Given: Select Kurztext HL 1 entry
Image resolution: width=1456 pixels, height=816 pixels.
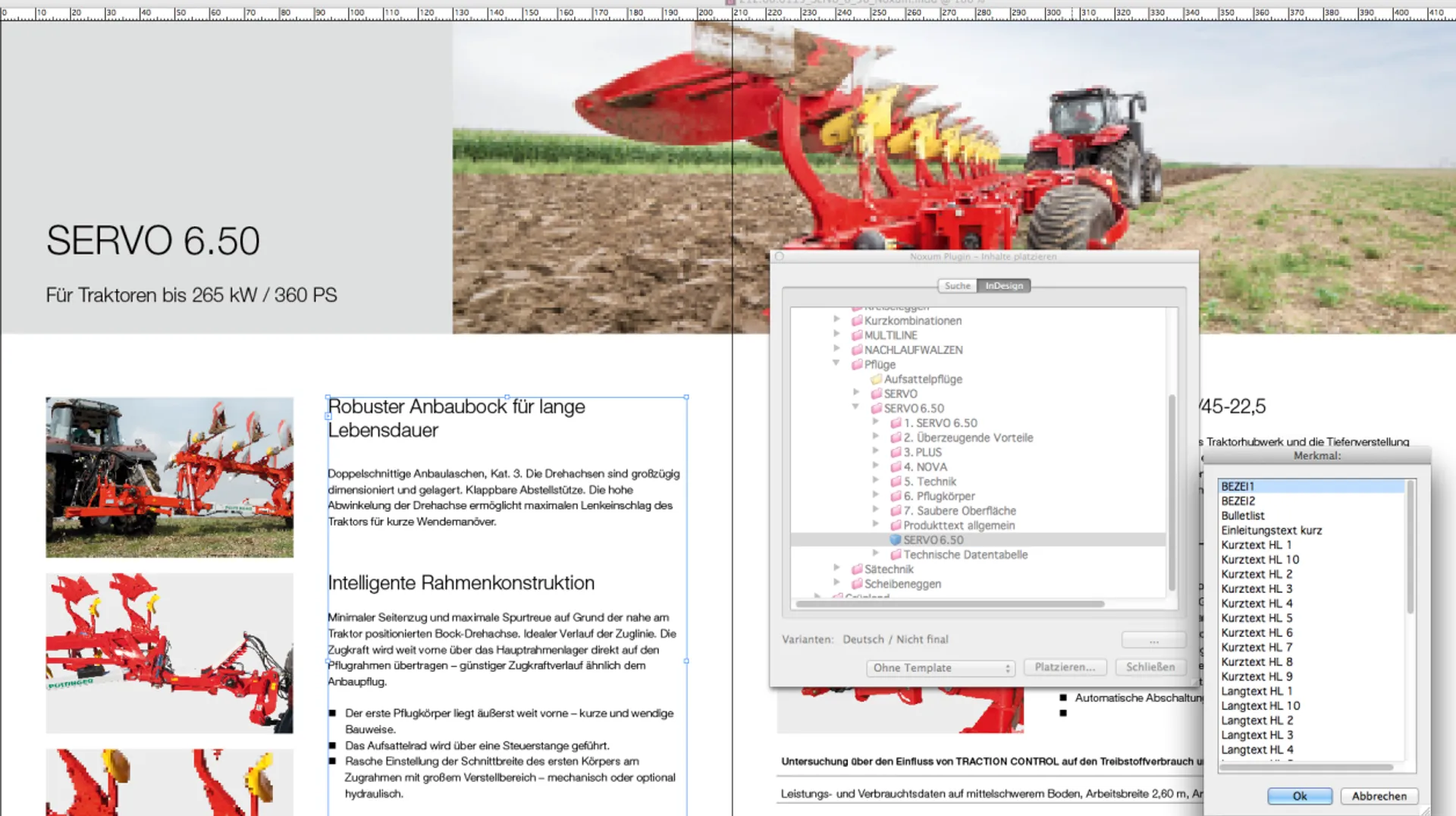Looking at the screenshot, I should (1311, 545).
